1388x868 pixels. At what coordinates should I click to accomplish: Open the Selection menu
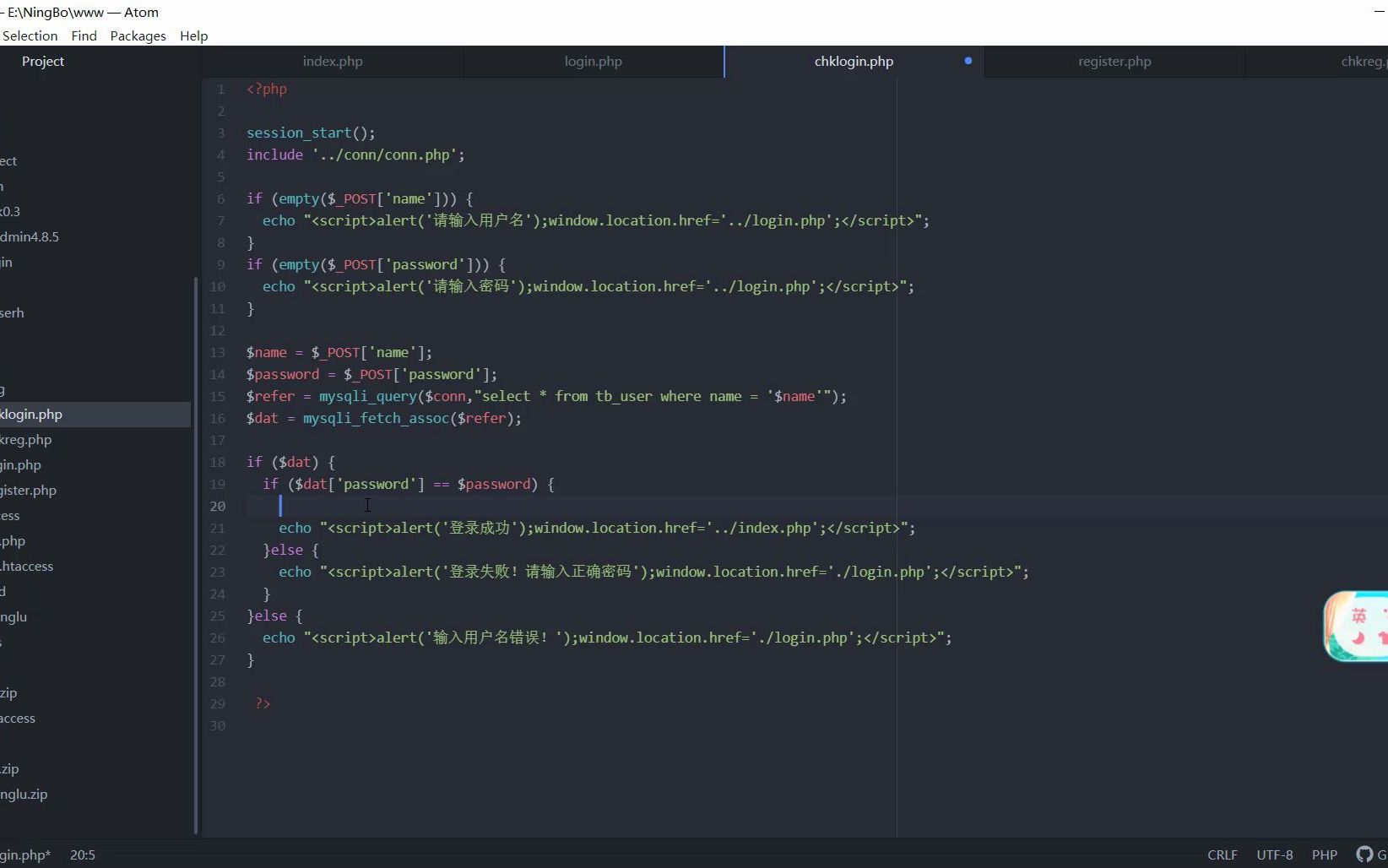(30, 35)
